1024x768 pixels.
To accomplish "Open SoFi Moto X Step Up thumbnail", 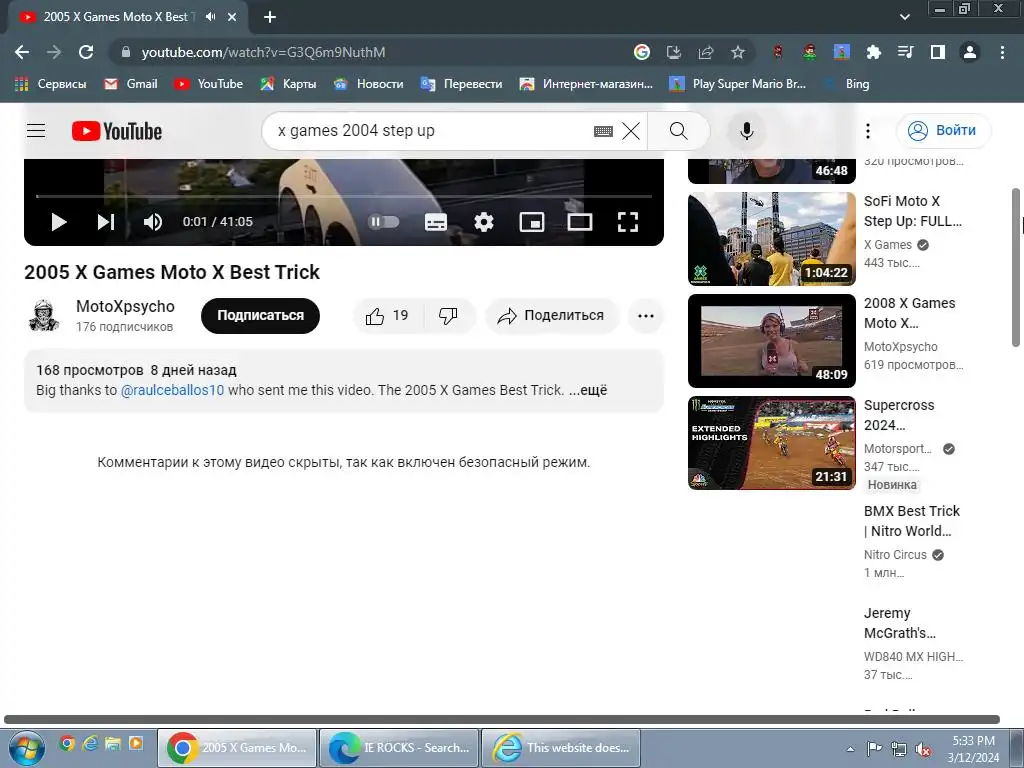I will [x=771, y=238].
